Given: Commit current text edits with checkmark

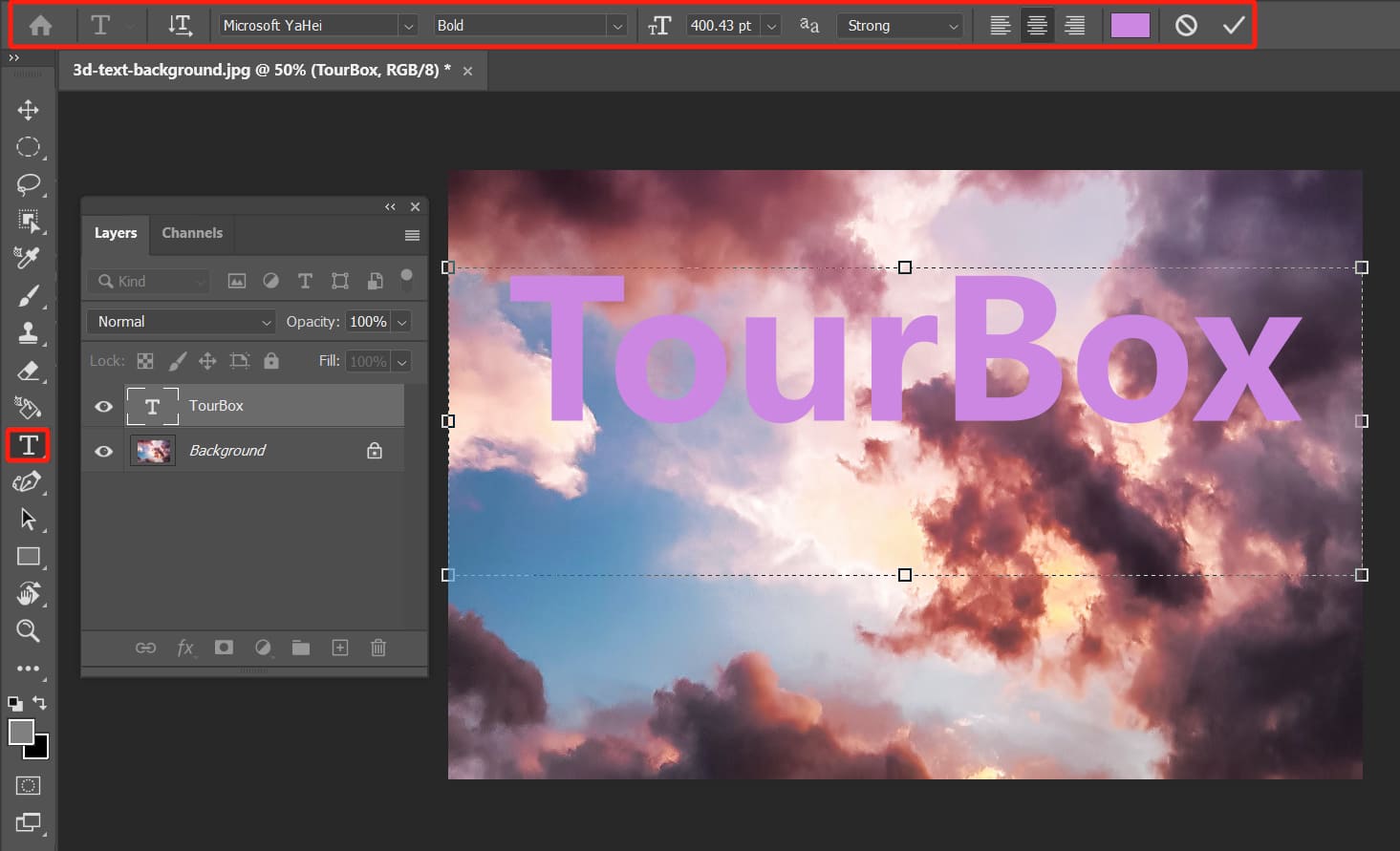Looking at the screenshot, I should tap(1234, 26).
